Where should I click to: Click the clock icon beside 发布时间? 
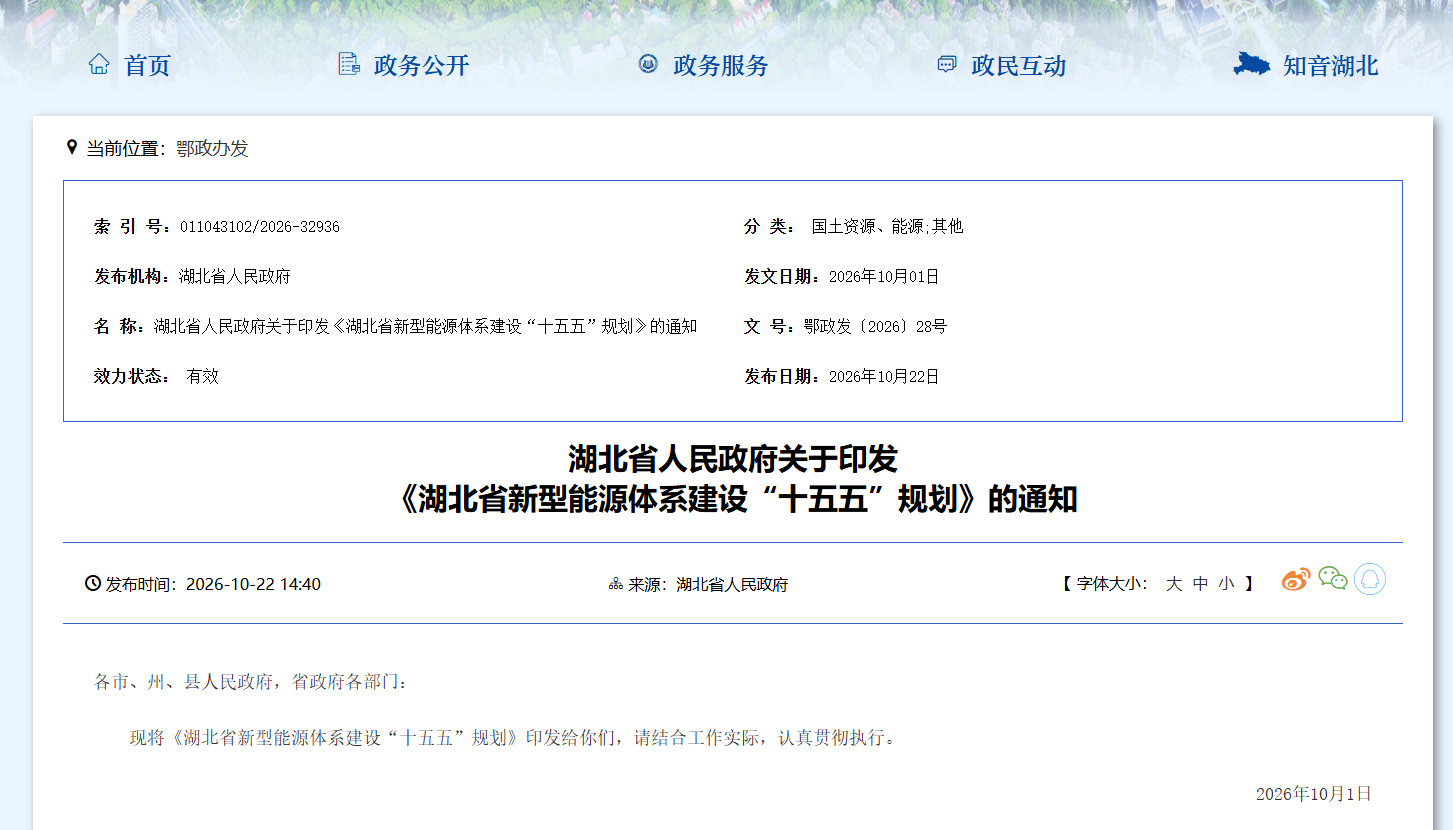[x=93, y=584]
